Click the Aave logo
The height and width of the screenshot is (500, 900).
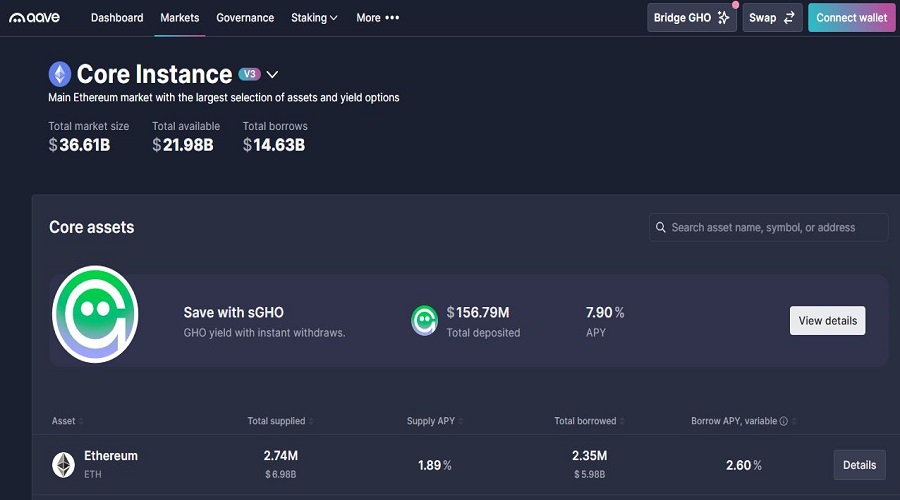tap(34, 18)
